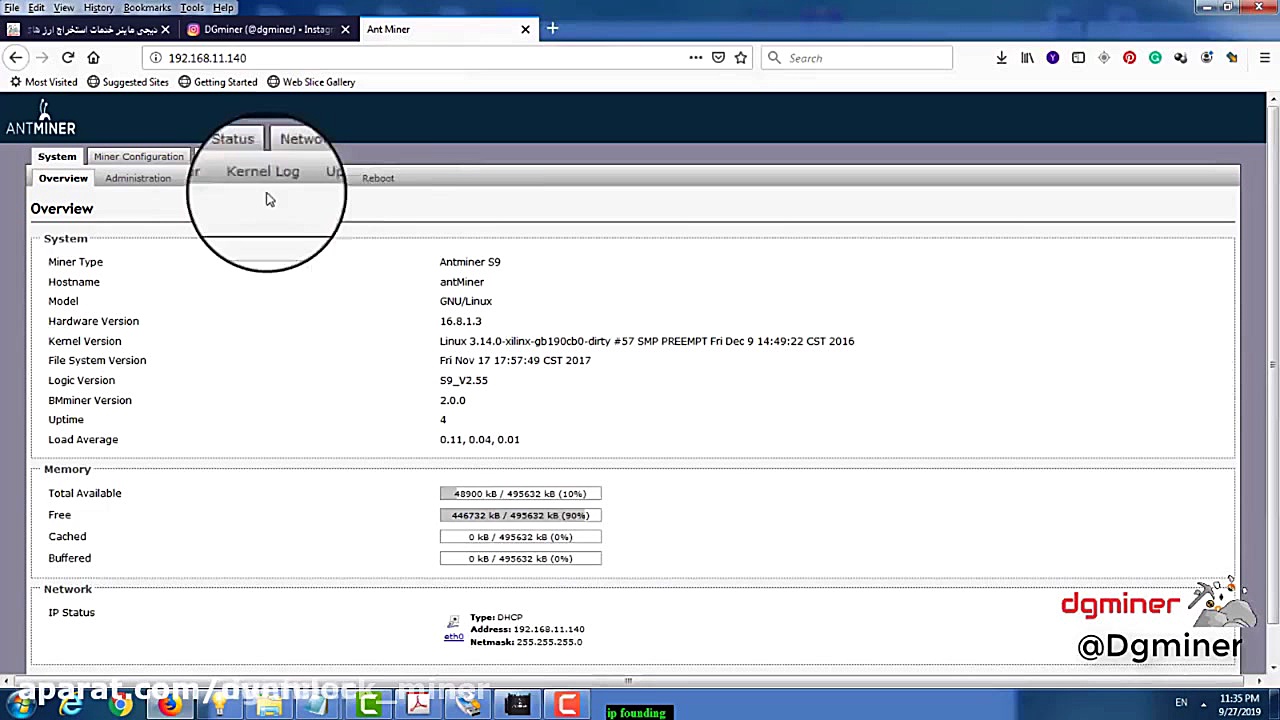Viewport: 1280px width, 720px height.
Task: Click the hardware version value 16.8.1.3
Action: click(x=460, y=321)
